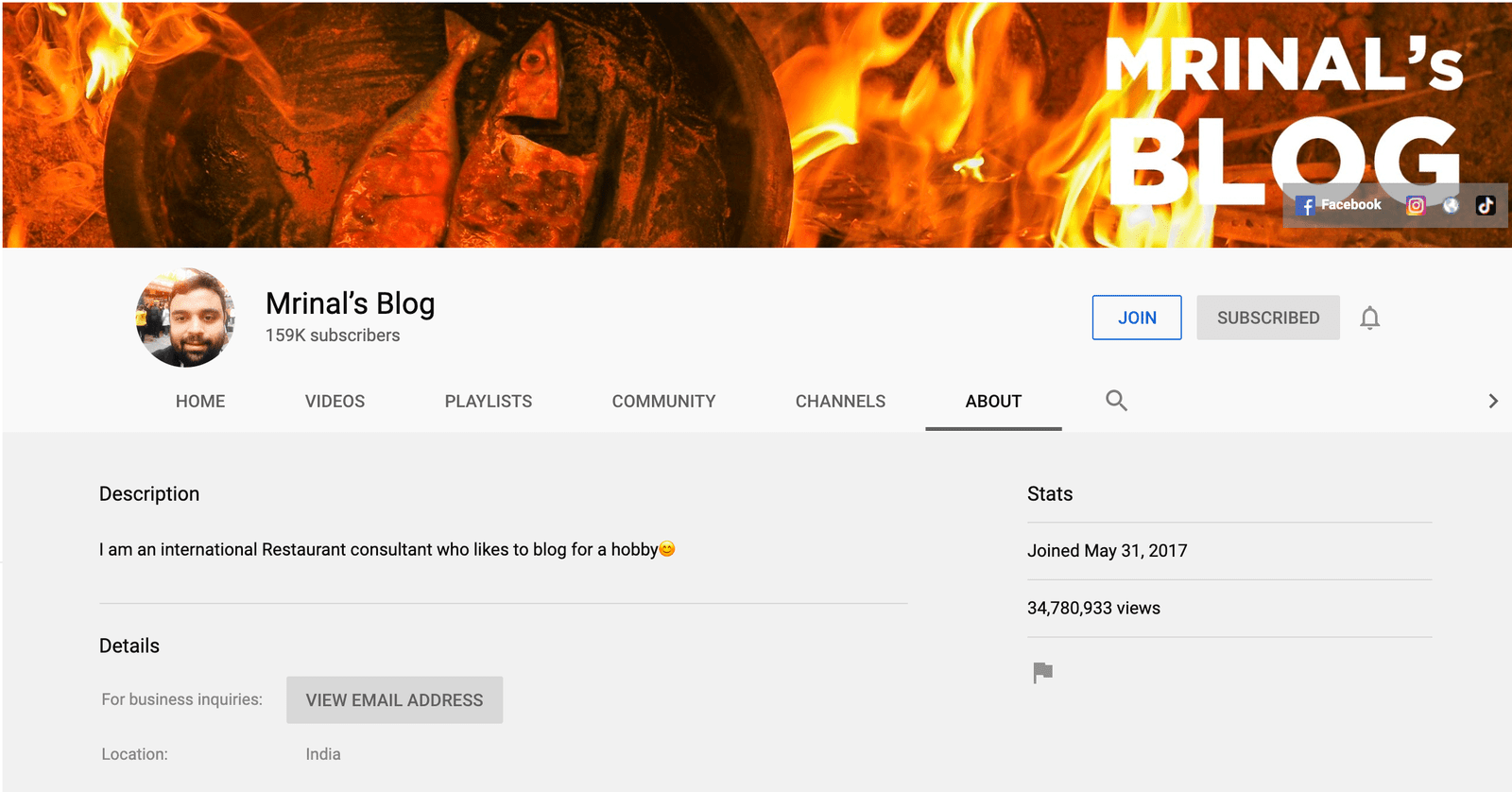Open the VIDEOS tab

[335, 402]
